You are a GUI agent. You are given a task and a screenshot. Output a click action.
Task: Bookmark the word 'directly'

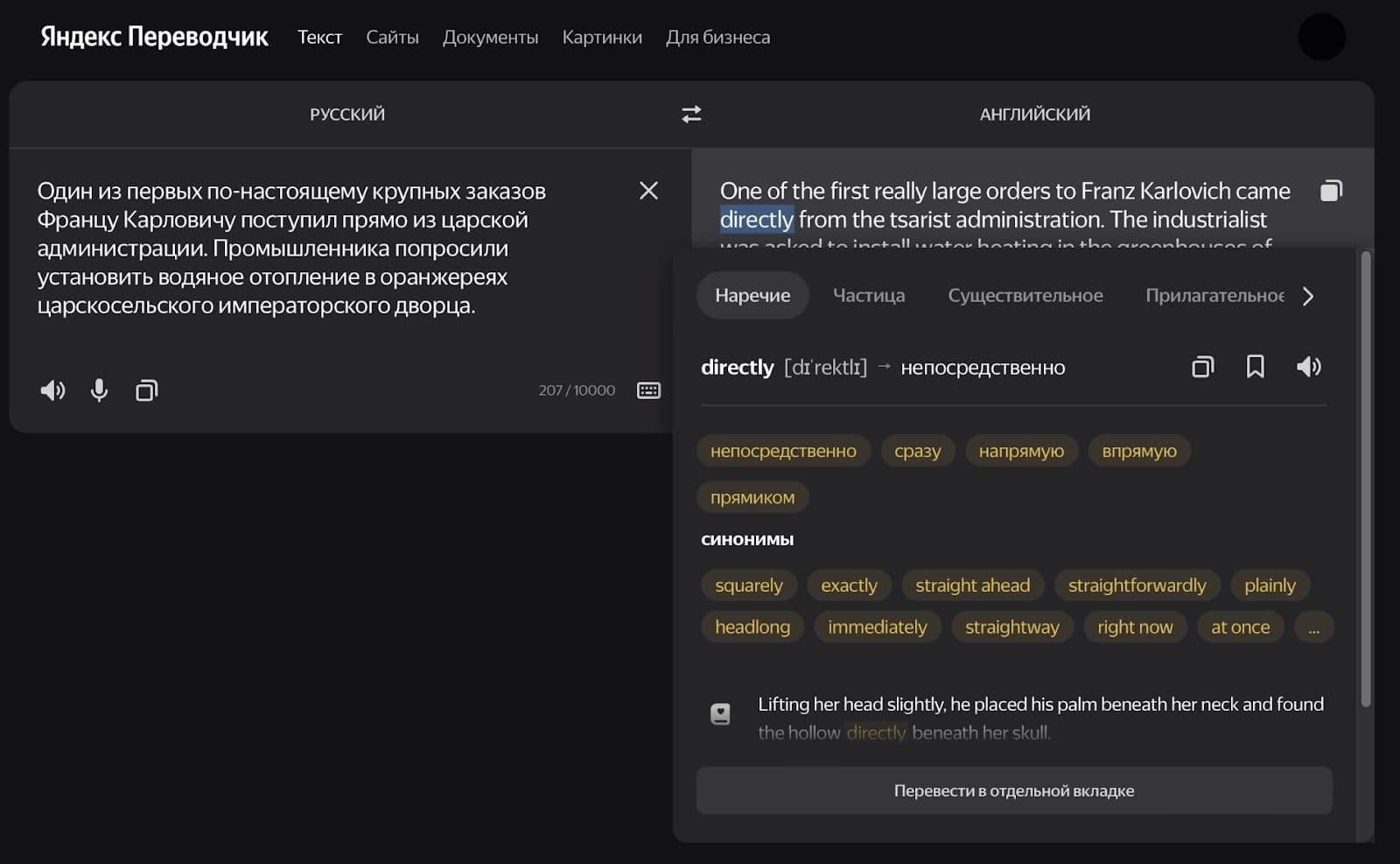[1255, 367]
